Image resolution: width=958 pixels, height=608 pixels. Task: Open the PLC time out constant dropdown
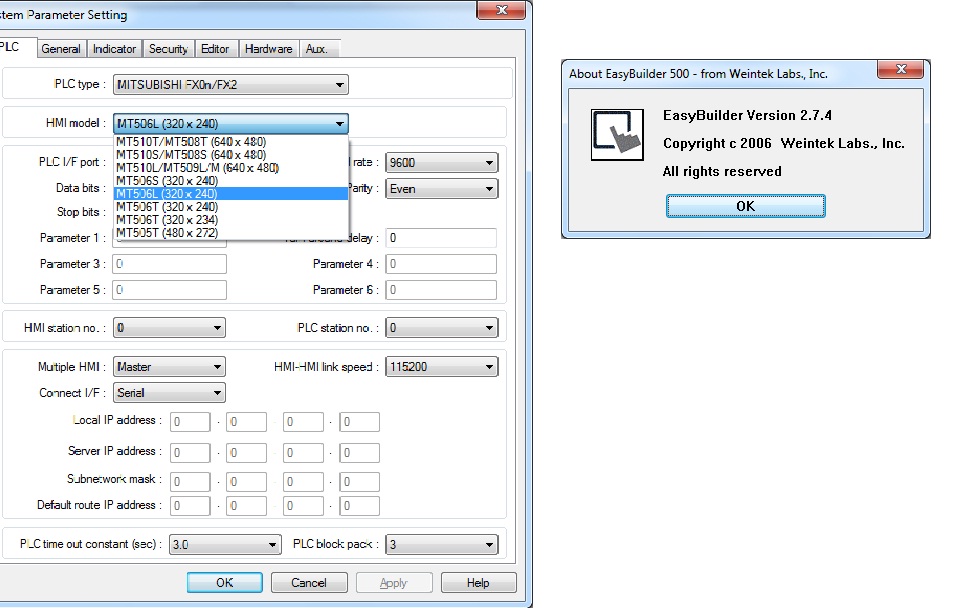[272, 545]
